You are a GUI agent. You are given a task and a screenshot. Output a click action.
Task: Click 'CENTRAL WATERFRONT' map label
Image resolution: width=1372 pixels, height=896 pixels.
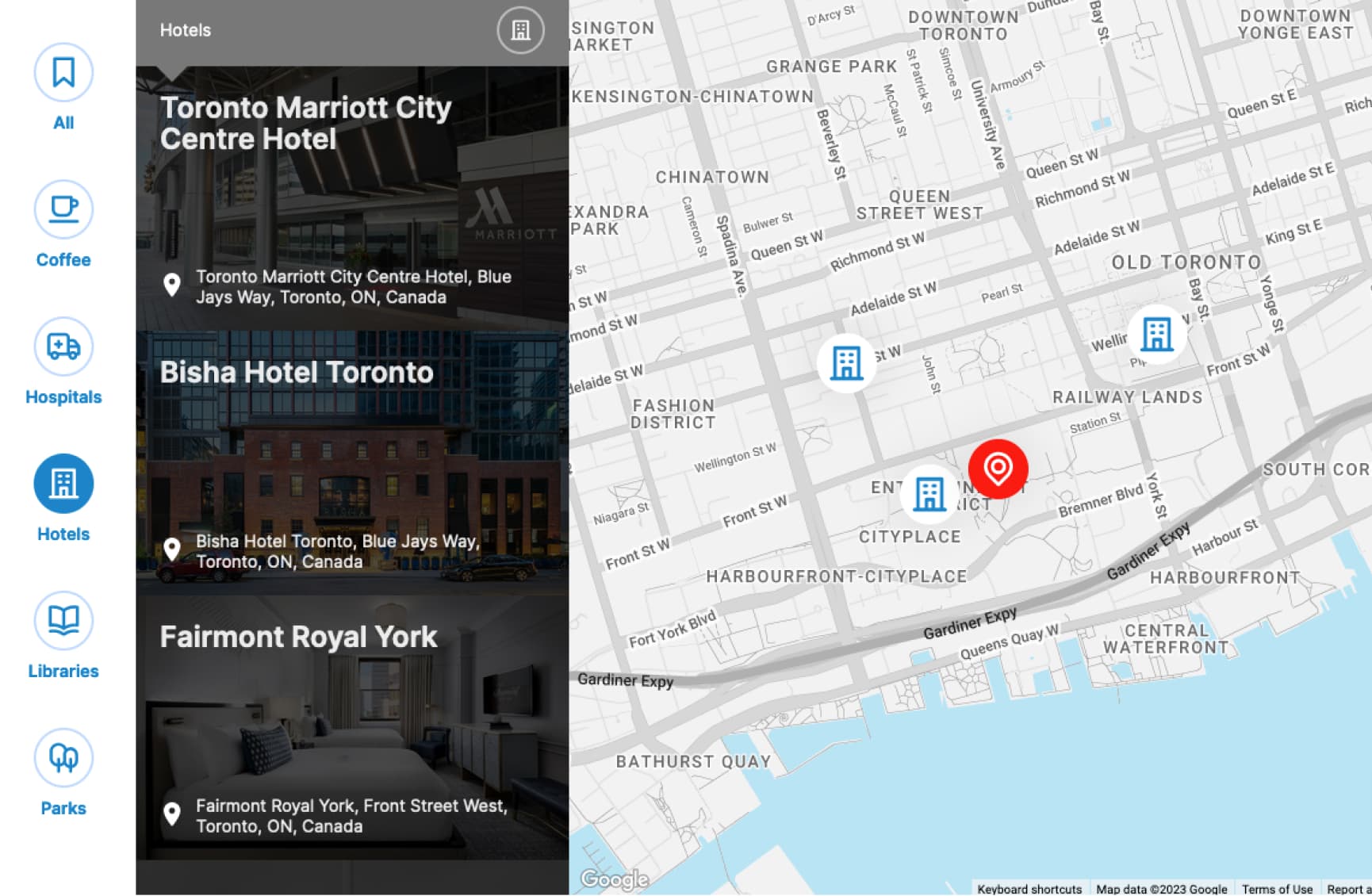coord(1166,639)
